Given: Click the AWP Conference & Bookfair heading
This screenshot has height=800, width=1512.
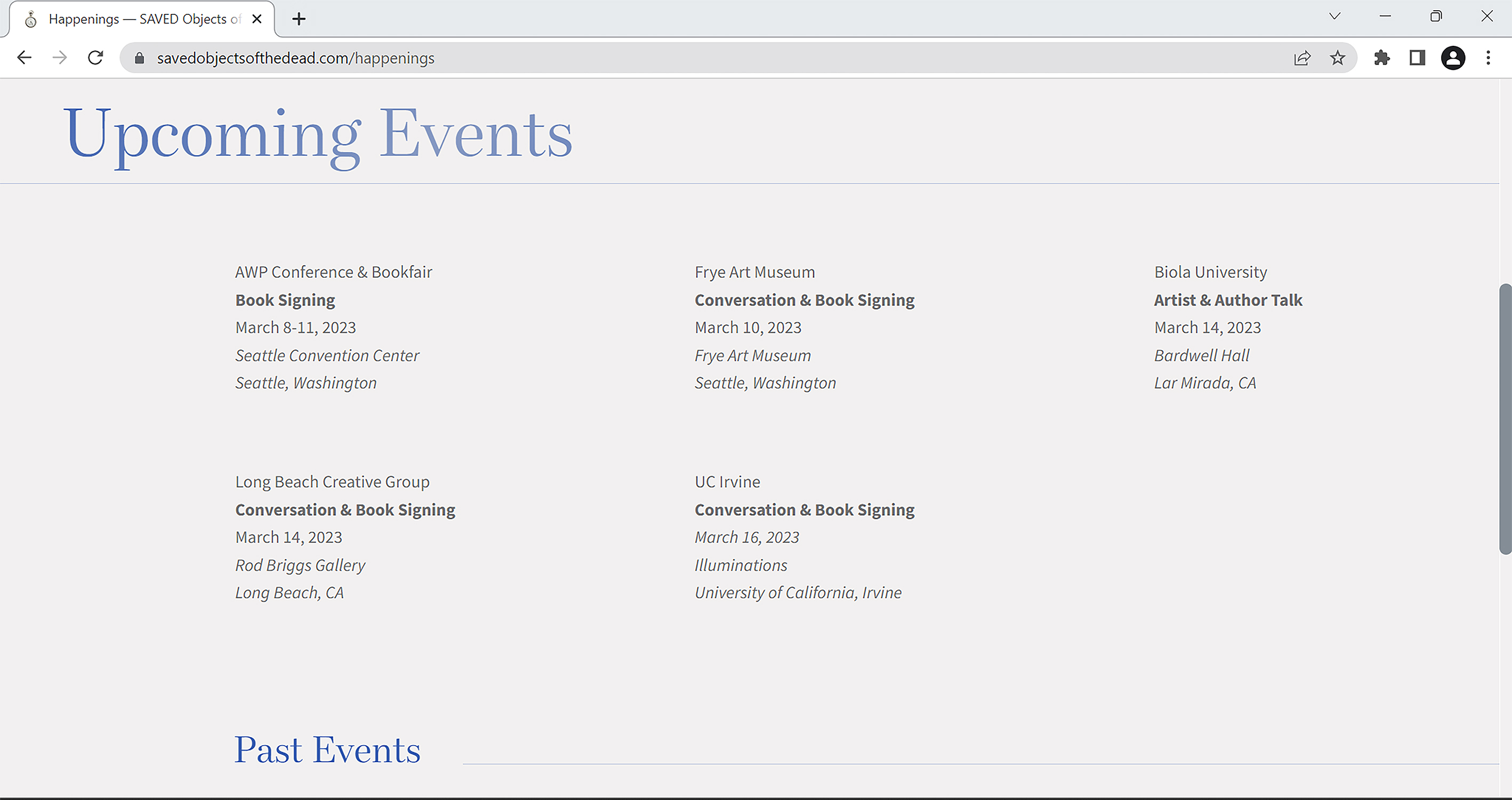Looking at the screenshot, I should pos(333,272).
